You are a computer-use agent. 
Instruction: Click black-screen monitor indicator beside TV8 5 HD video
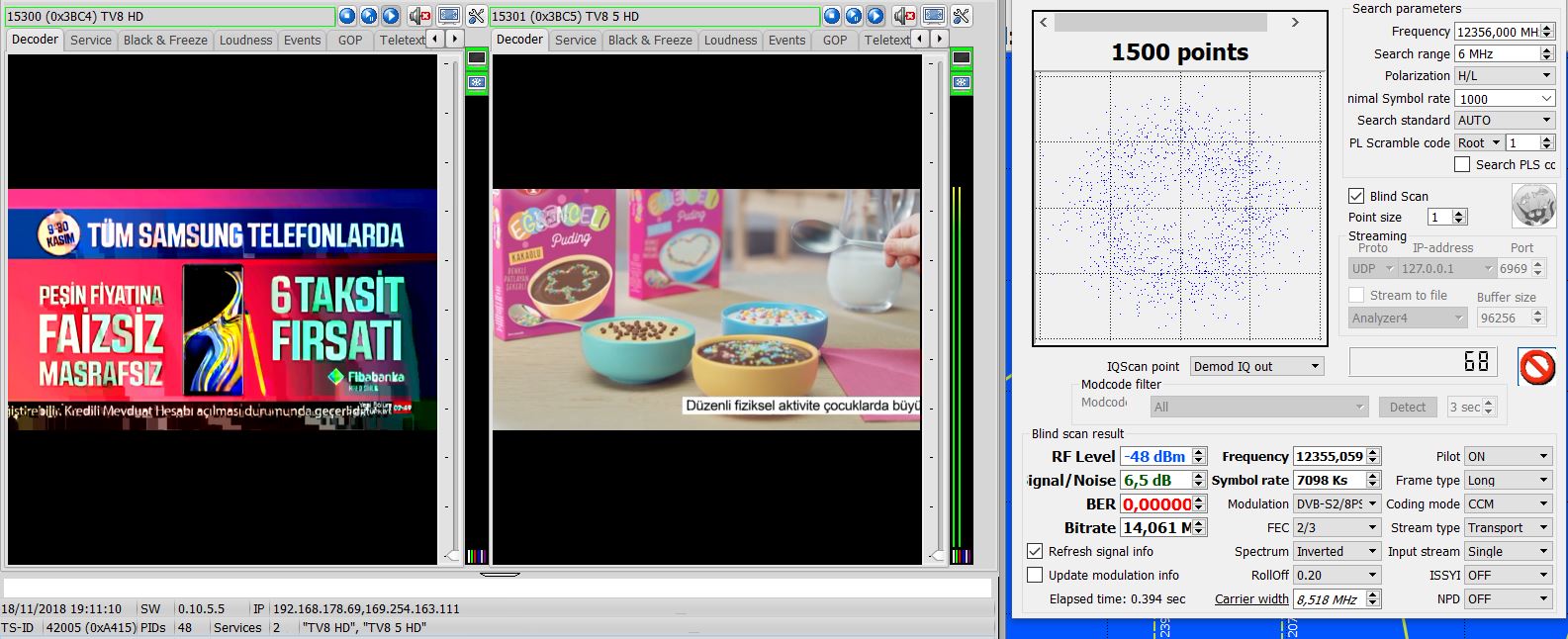coord(962,58)
